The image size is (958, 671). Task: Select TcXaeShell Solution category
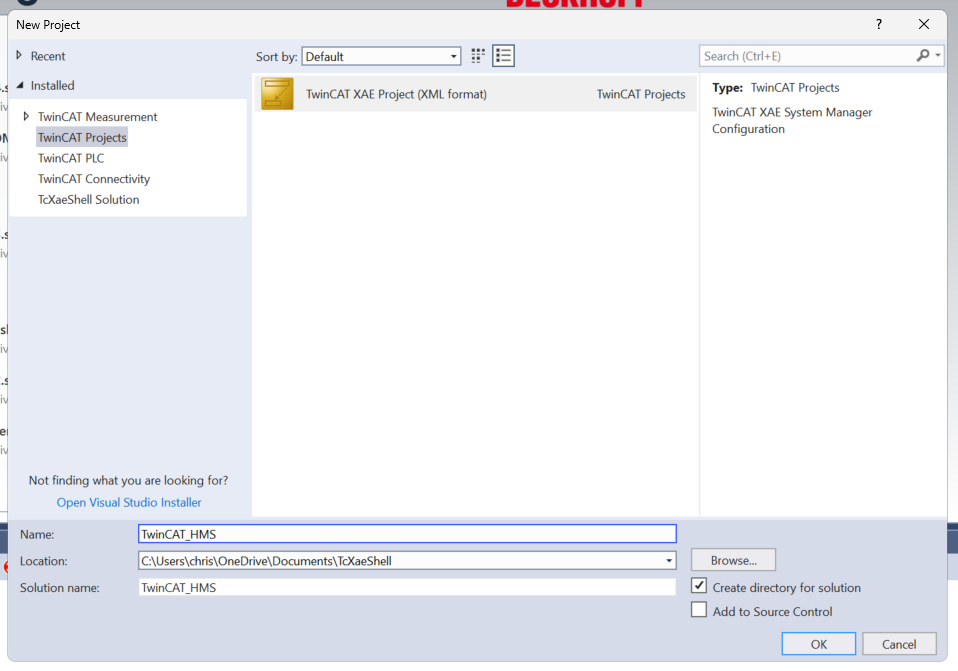click(89, 200)
